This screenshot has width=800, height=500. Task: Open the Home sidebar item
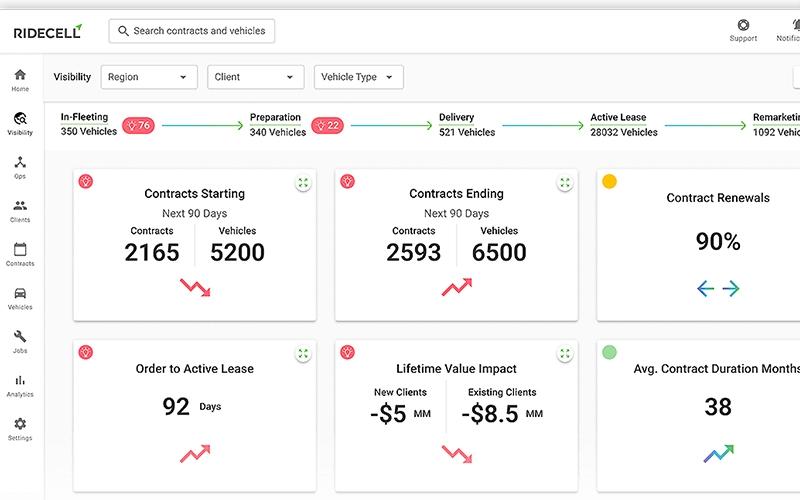point(20,80)
